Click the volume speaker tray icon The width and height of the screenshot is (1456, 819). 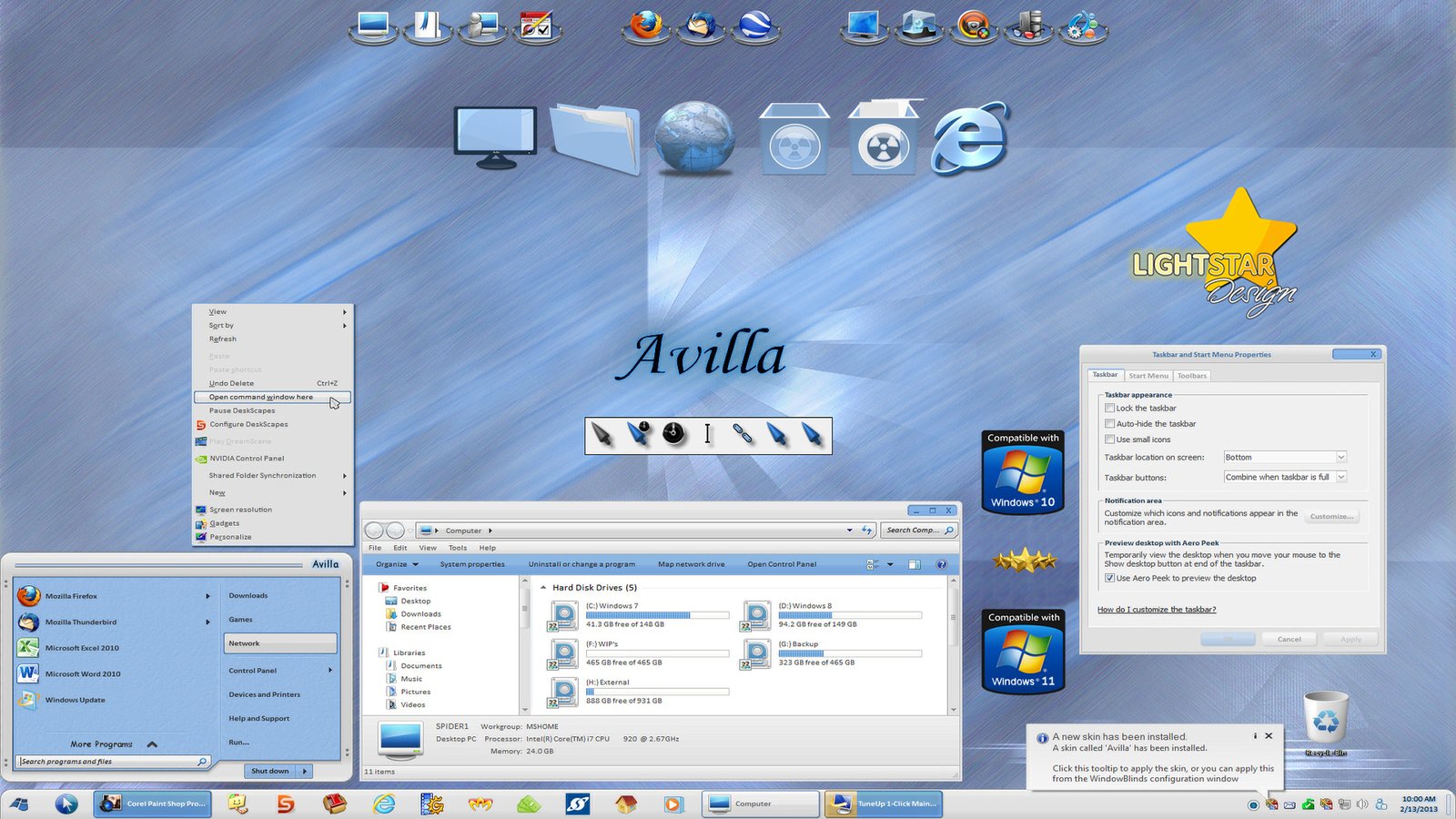pyautogui.click(x=1362, y=804)
